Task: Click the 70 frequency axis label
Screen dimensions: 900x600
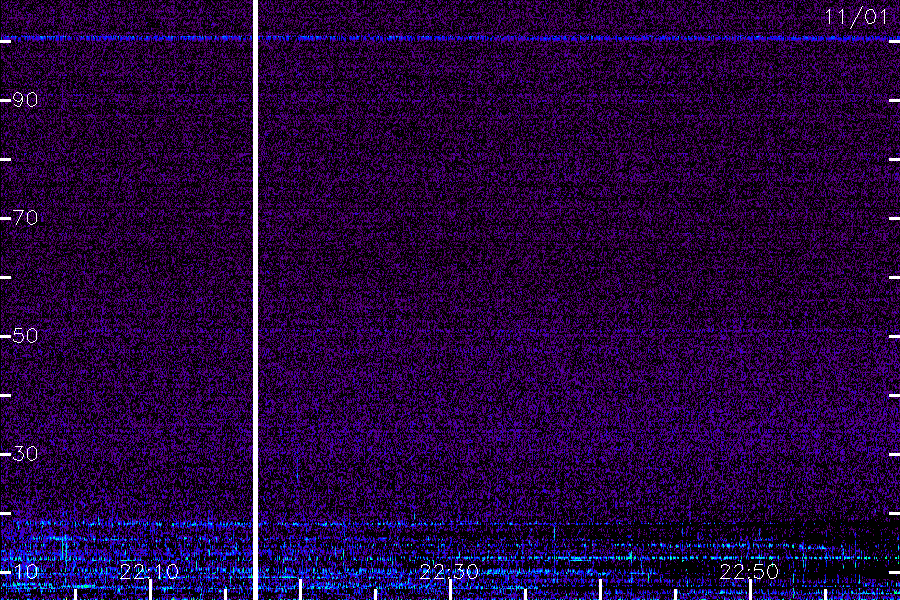Action: pos(25,218)
